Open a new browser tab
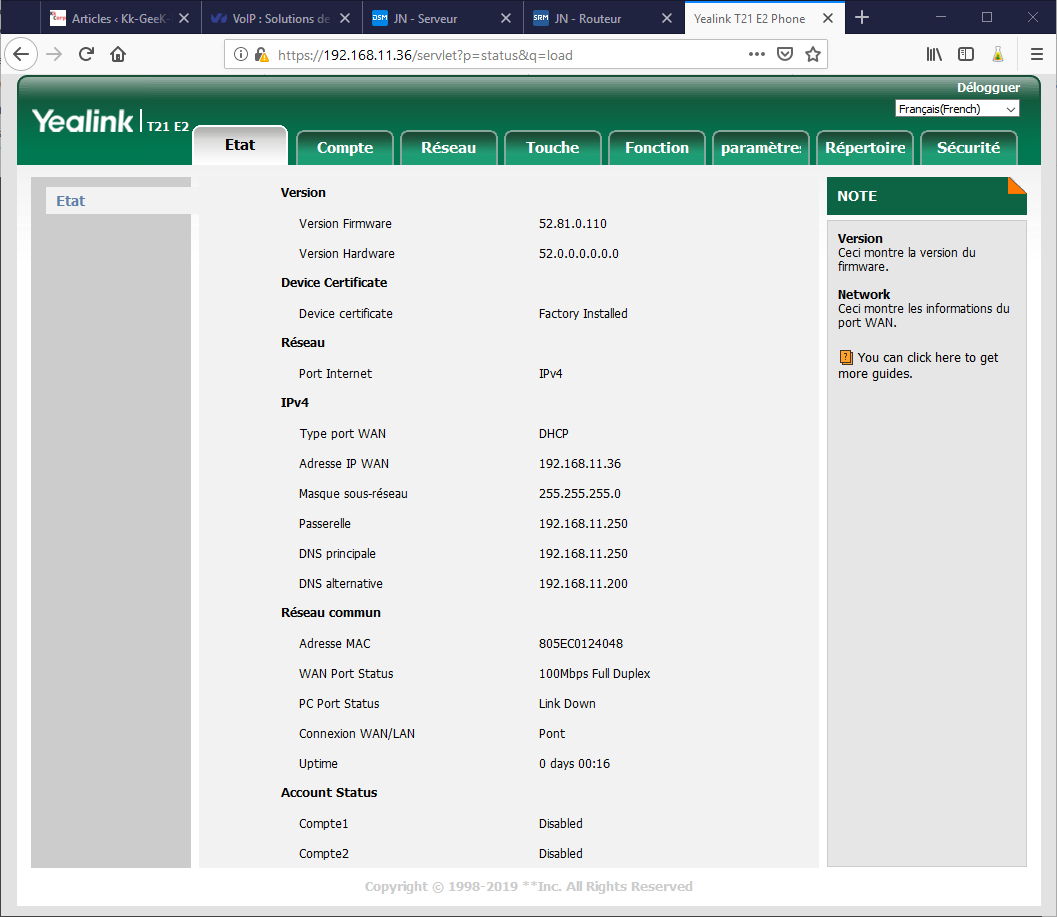The width and height of the screenshot is (1057, 917). [862, 17]
